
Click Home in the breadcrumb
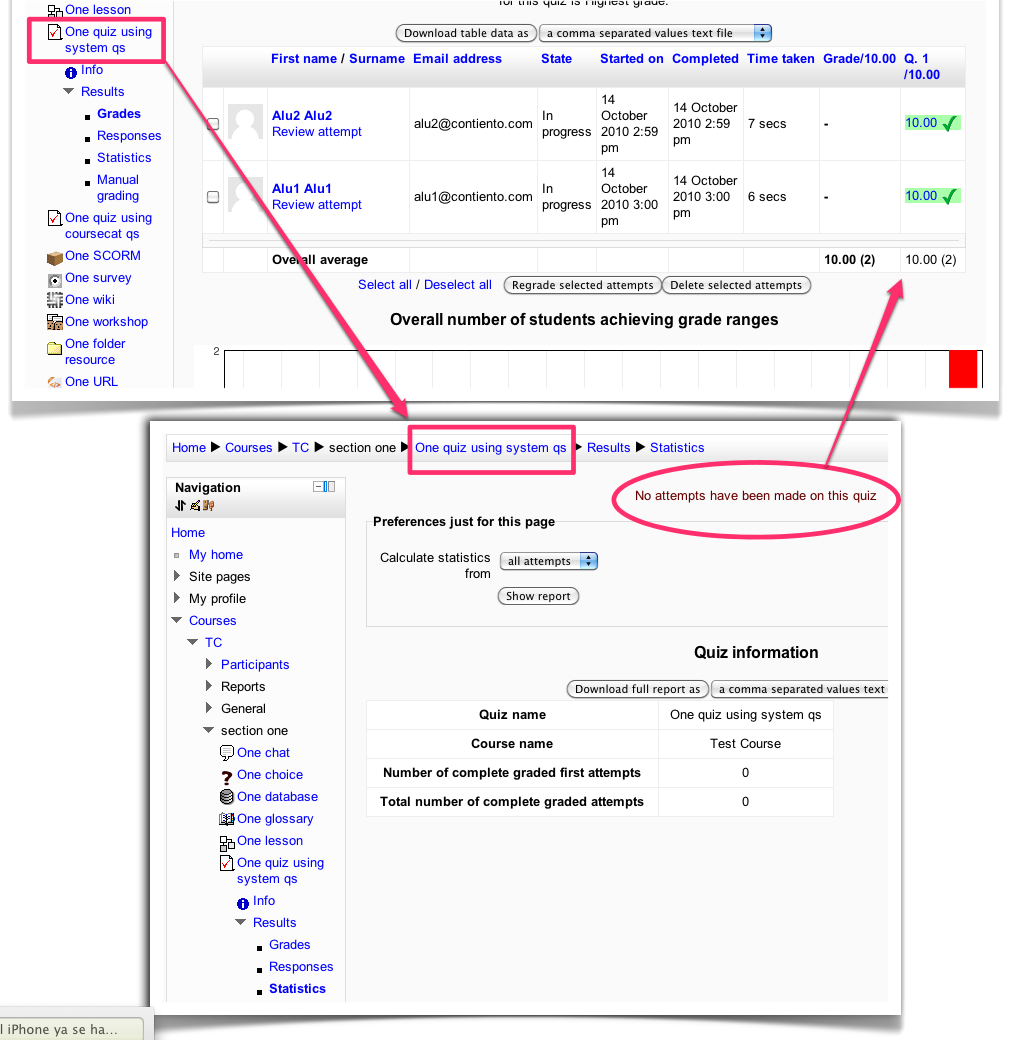189,448
